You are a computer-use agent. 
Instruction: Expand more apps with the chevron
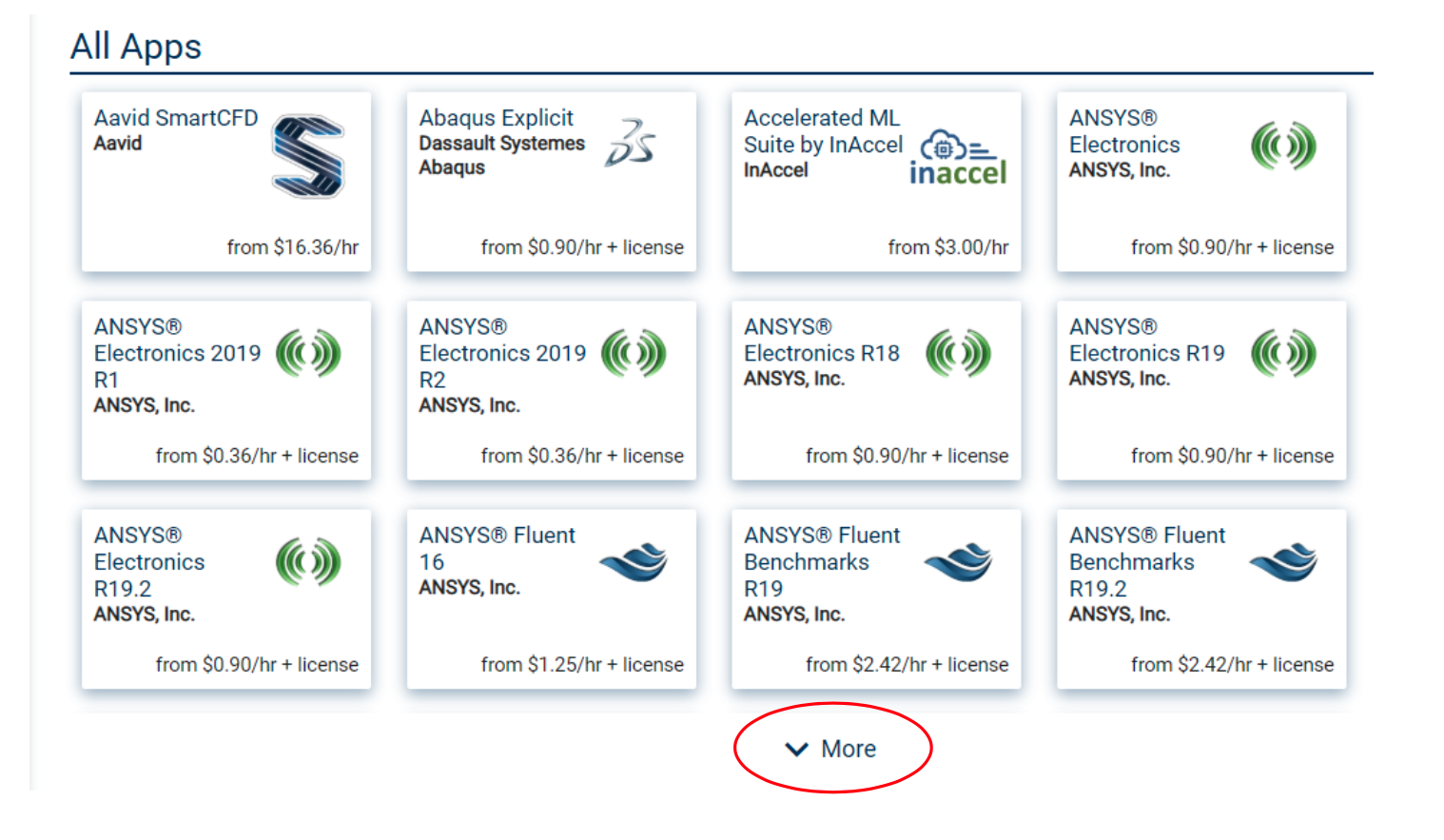pyautogui.click(x=796, y=750)
